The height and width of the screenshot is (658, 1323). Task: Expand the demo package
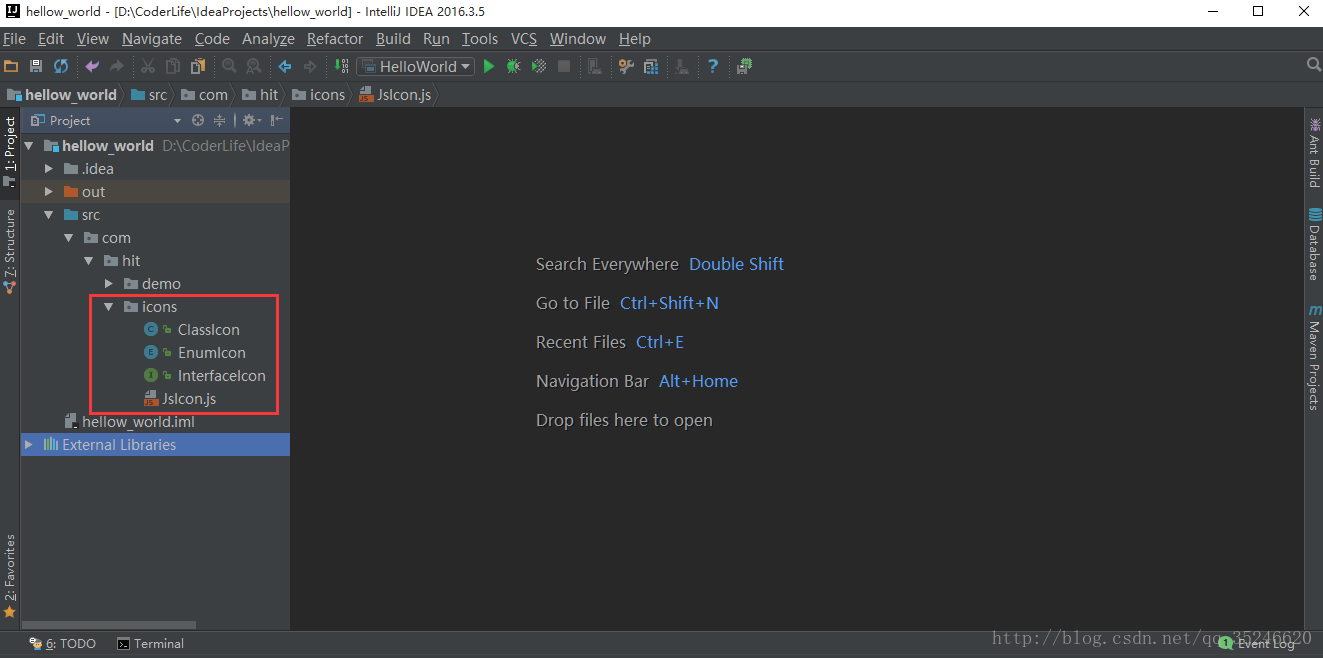(x=109, y=283)
